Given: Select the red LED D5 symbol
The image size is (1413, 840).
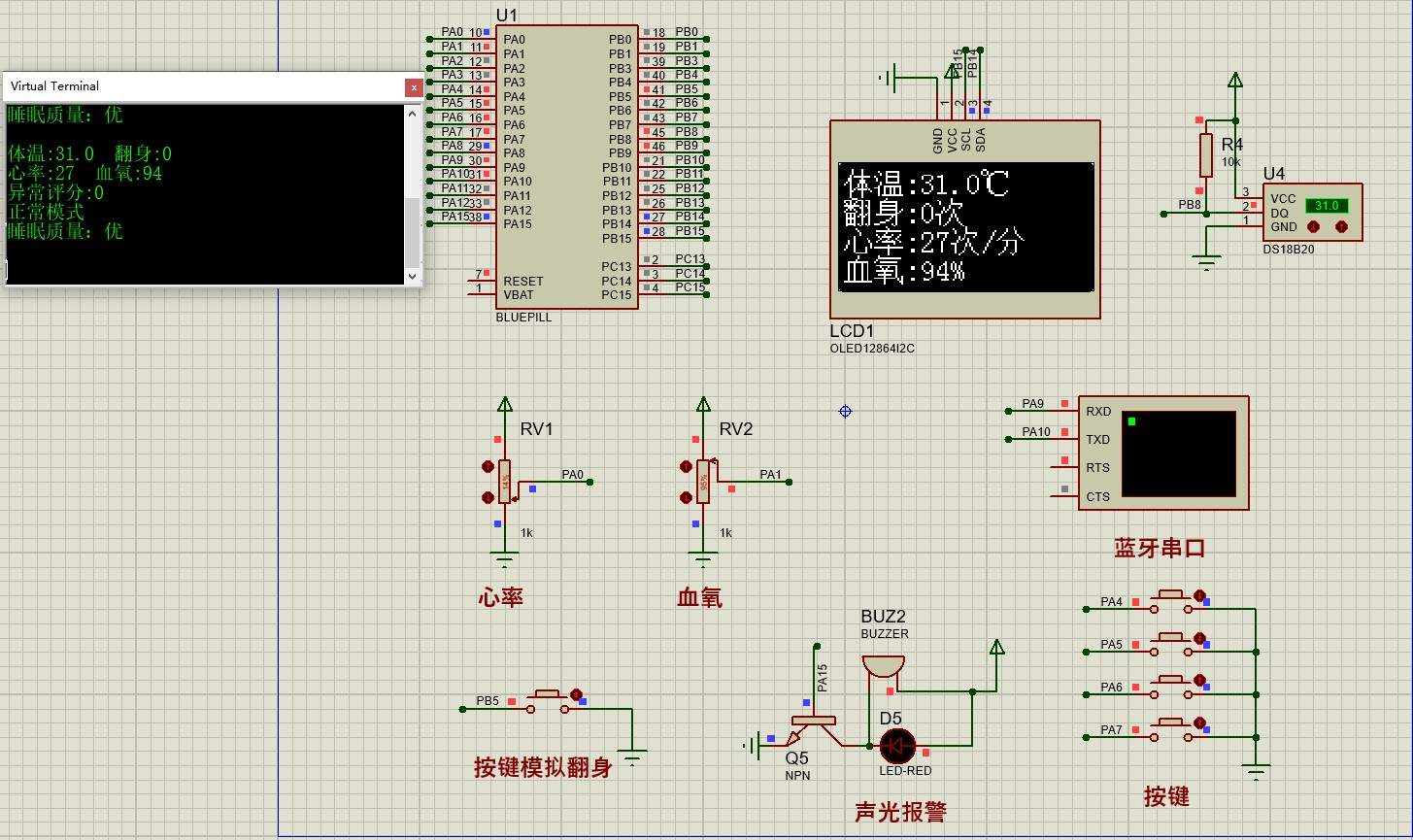Looking at the screenshot, I should (x=896, y=746).
